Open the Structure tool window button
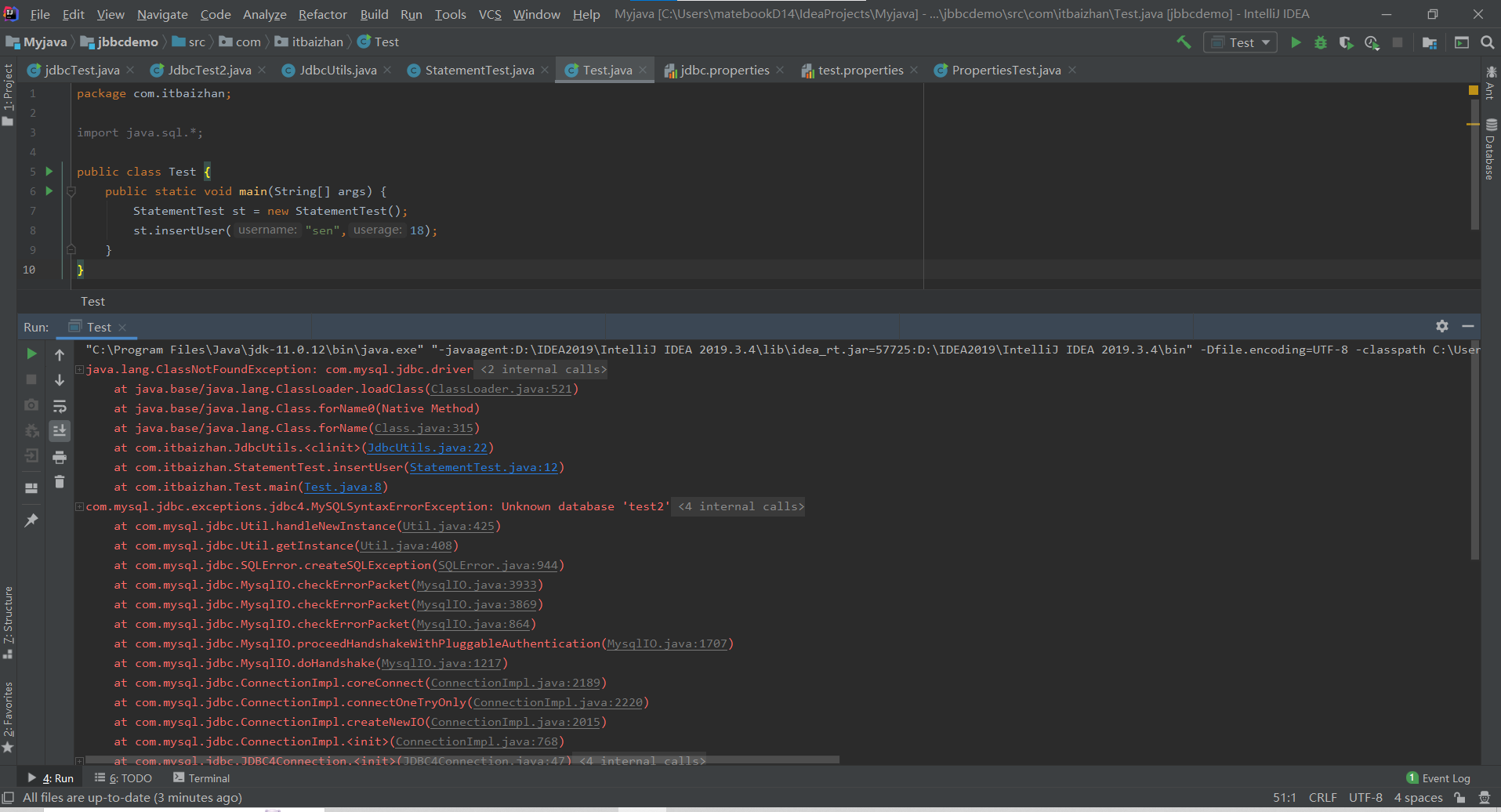Image resolution: width=1501 pixels, height=812 pixels. tap(8, 622)
